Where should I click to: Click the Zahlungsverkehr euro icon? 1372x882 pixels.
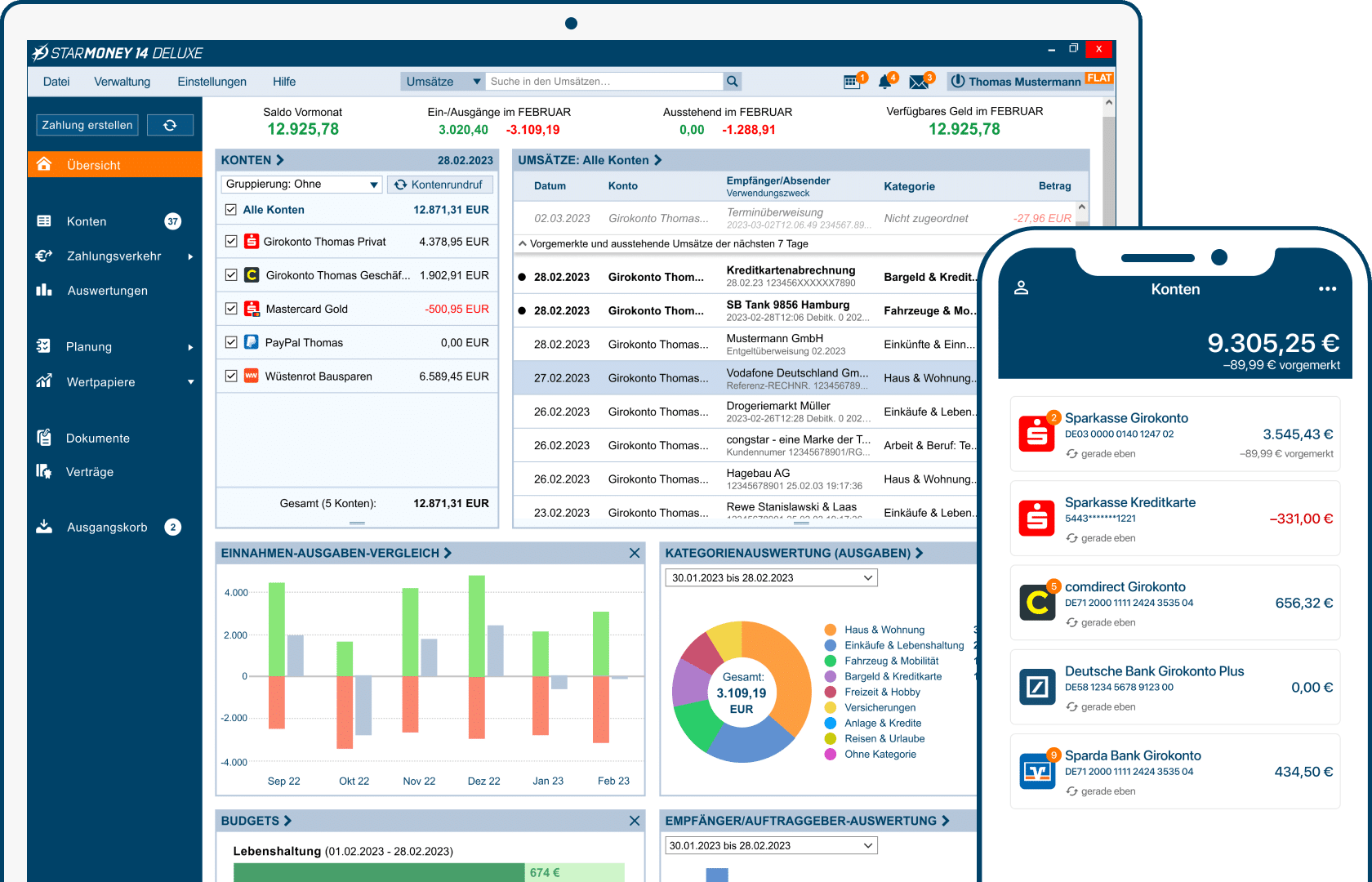[44, 256]
